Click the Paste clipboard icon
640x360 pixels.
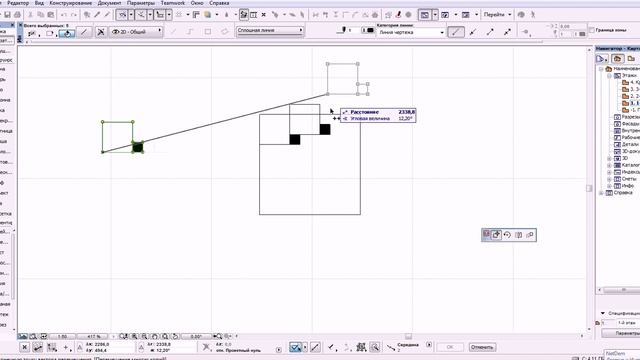[51, 15]
